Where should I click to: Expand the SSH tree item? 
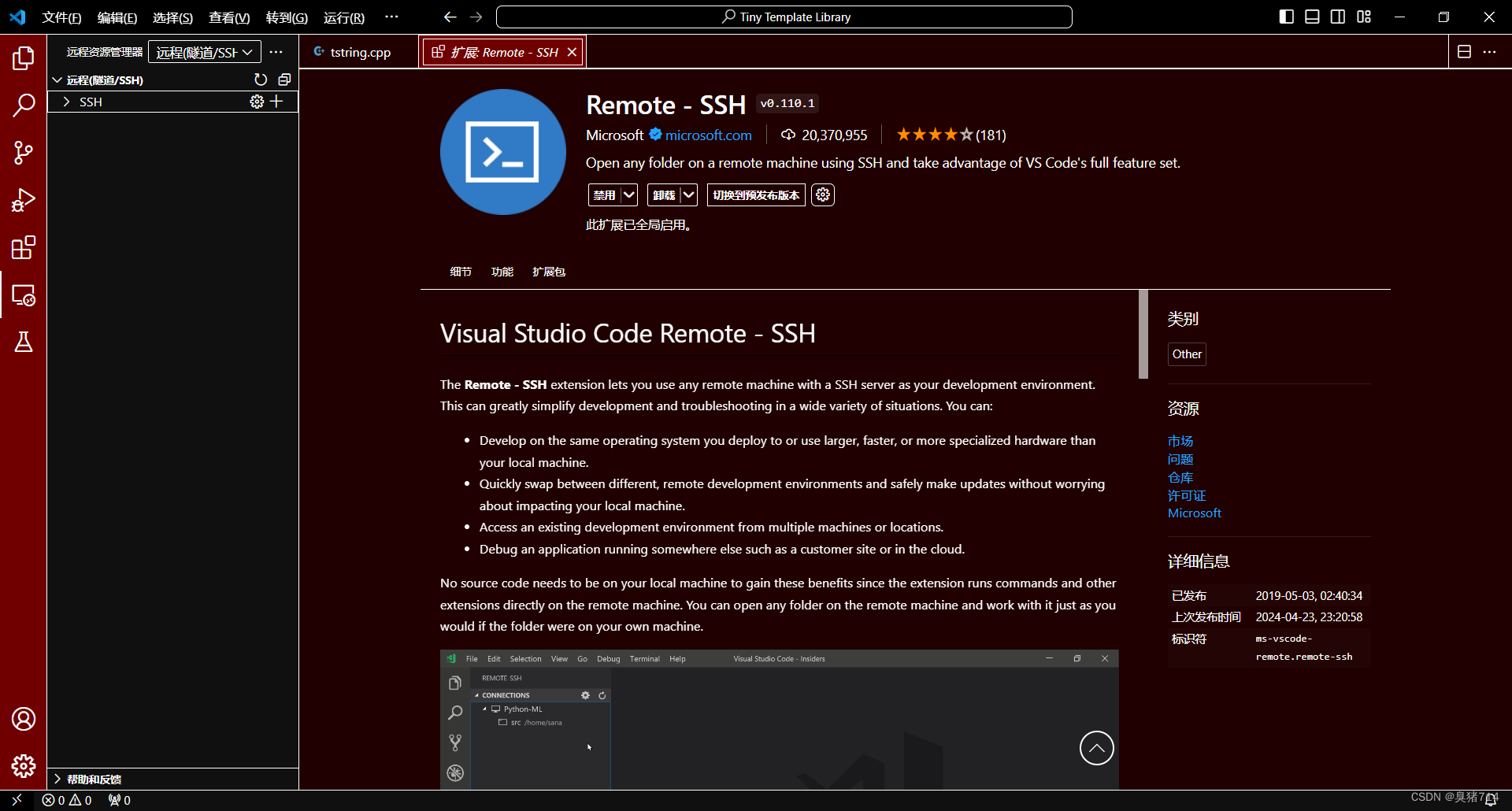pos(66,101)
